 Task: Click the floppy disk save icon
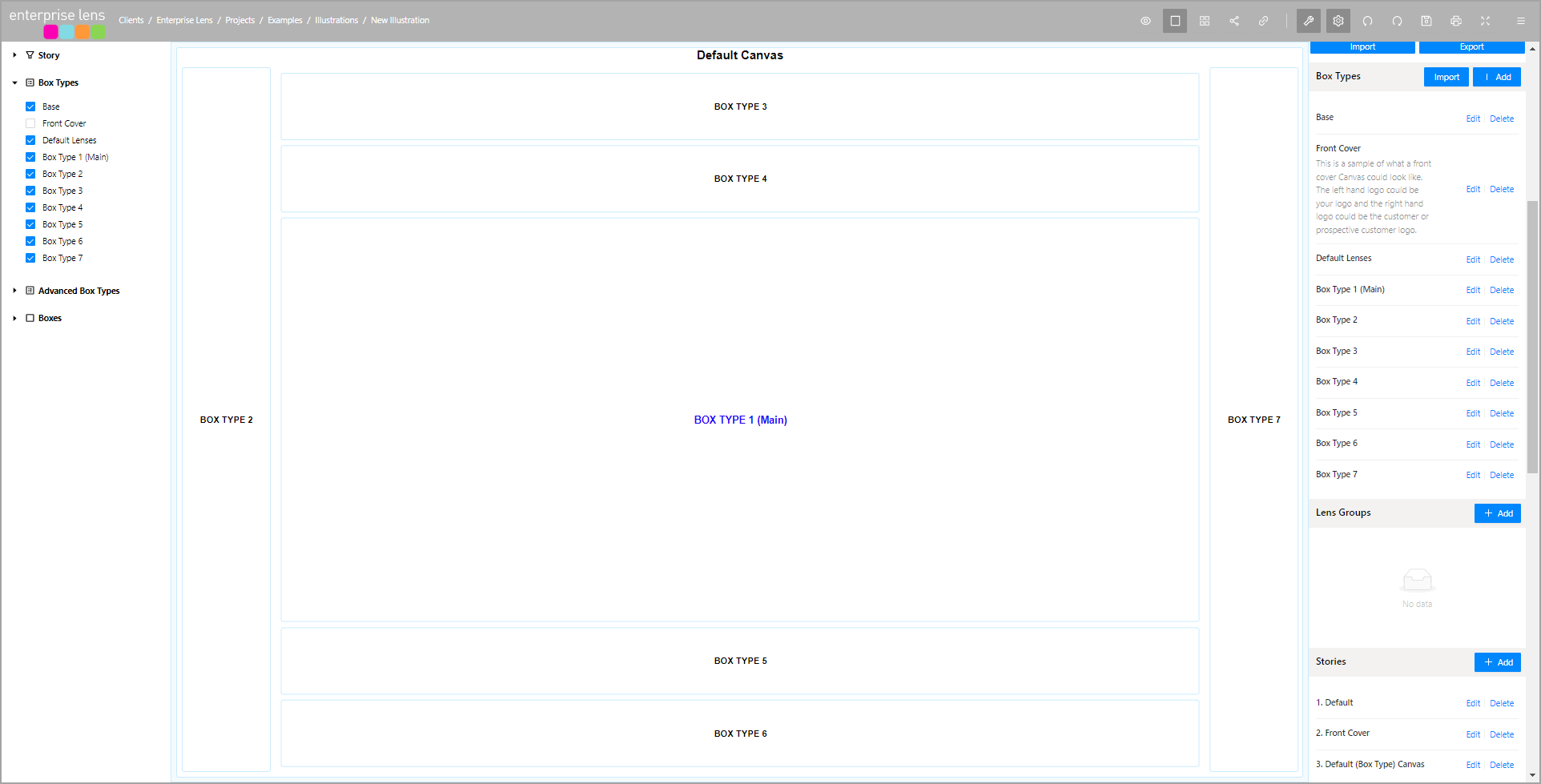point(1426,21)
